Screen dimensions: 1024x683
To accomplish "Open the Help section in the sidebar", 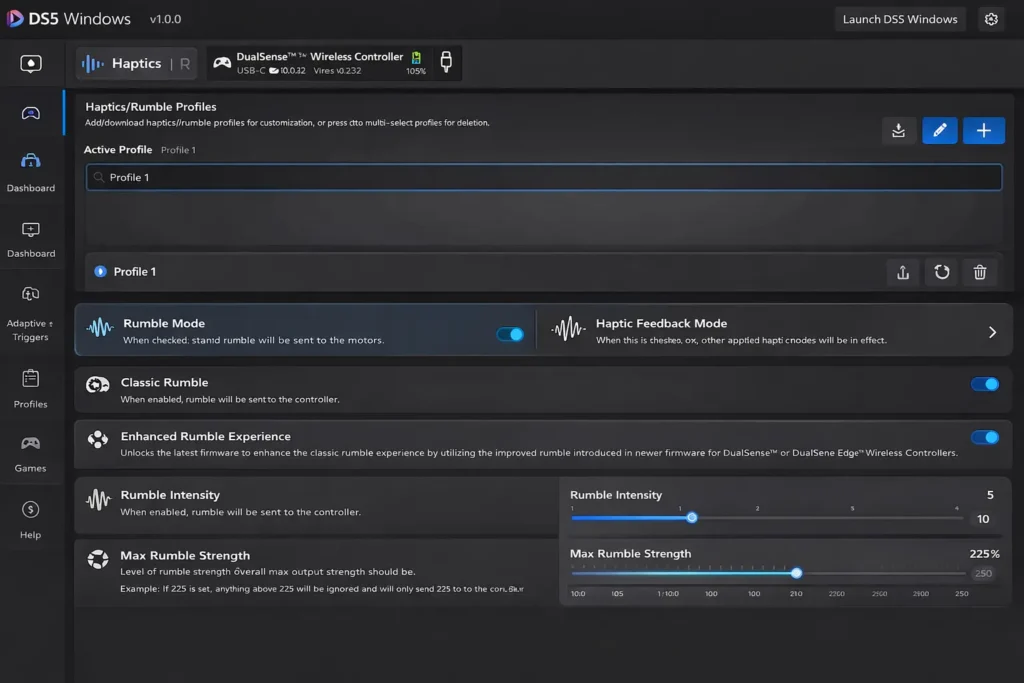I will pyautogui.click(x=31, y=519).
